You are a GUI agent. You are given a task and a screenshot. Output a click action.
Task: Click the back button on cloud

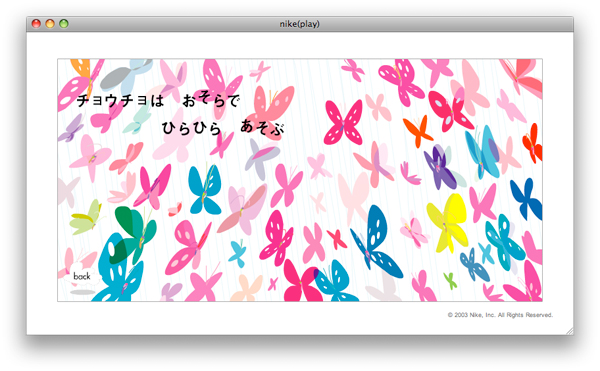click(x=82, y=276)
